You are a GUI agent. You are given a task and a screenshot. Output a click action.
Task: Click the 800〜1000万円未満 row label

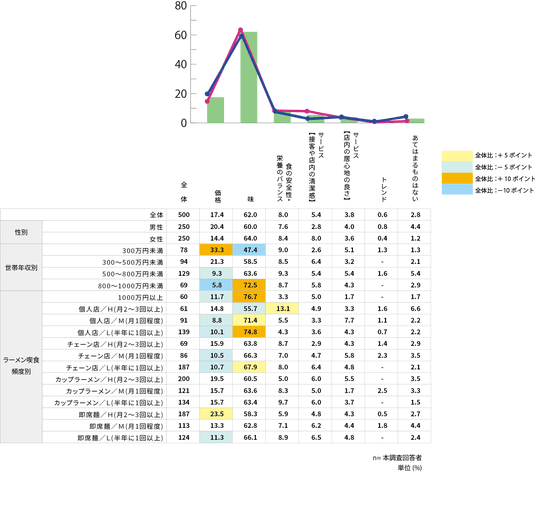[x=131, y=285]
